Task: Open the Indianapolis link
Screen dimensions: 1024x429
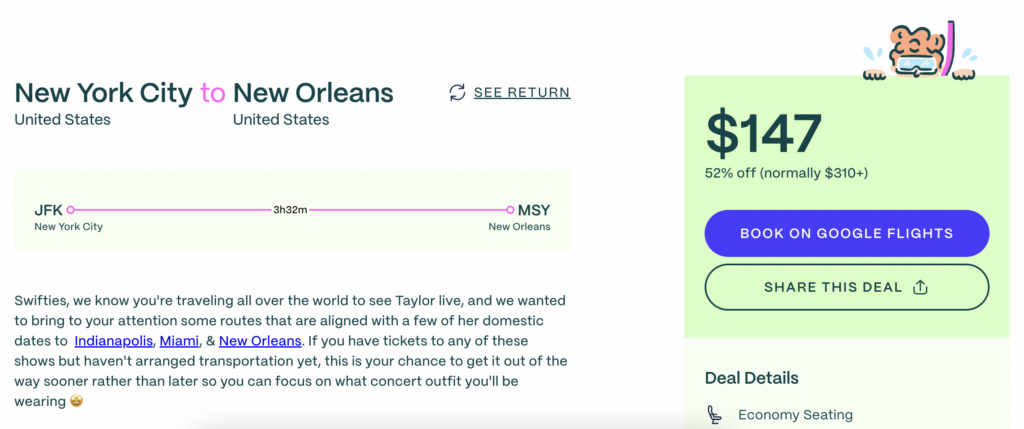Action: pyautogui.click(x=114, y=341)
